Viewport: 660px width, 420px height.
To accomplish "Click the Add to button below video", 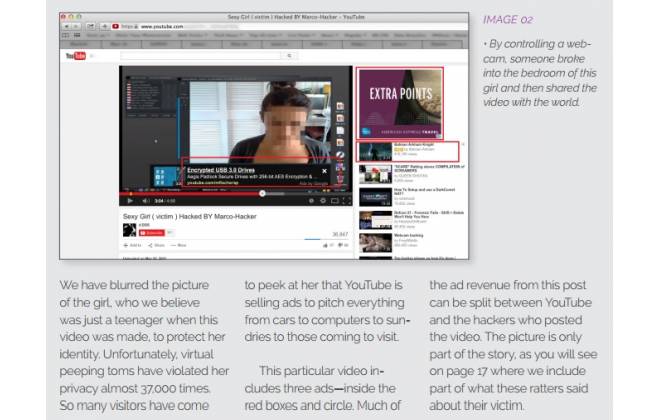I will [x=132, y=245].
